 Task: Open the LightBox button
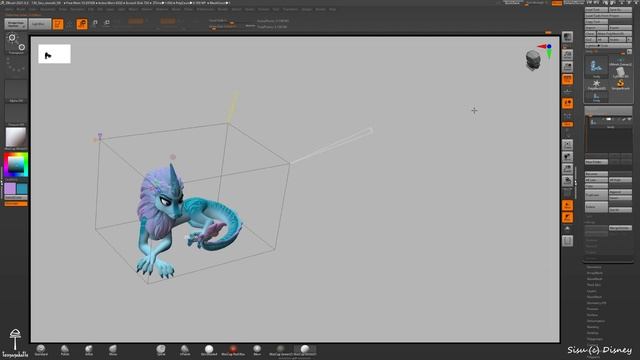point(40,24)
